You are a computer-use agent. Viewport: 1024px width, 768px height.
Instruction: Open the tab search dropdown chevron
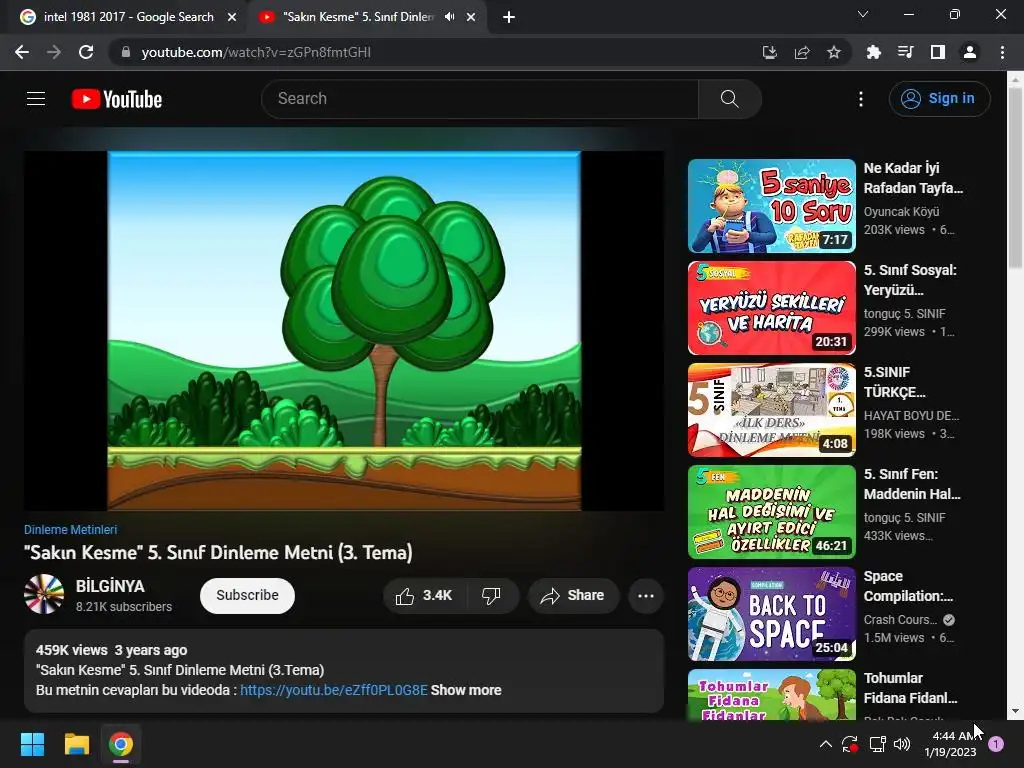click(x=863, y=14)
